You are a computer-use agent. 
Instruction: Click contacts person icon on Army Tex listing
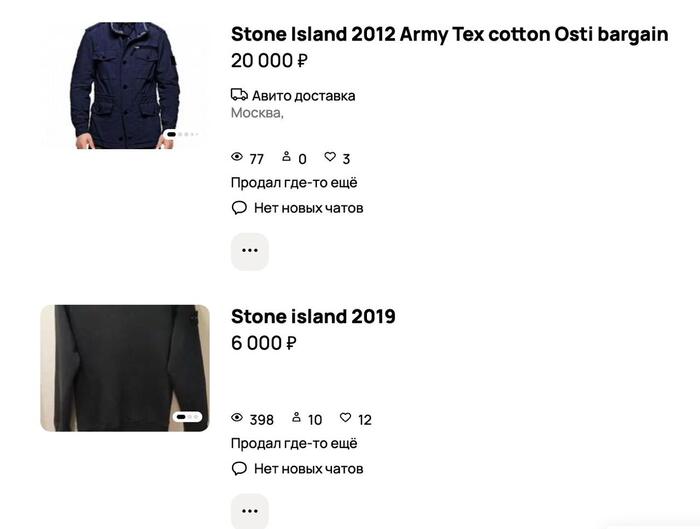(287, 158)
